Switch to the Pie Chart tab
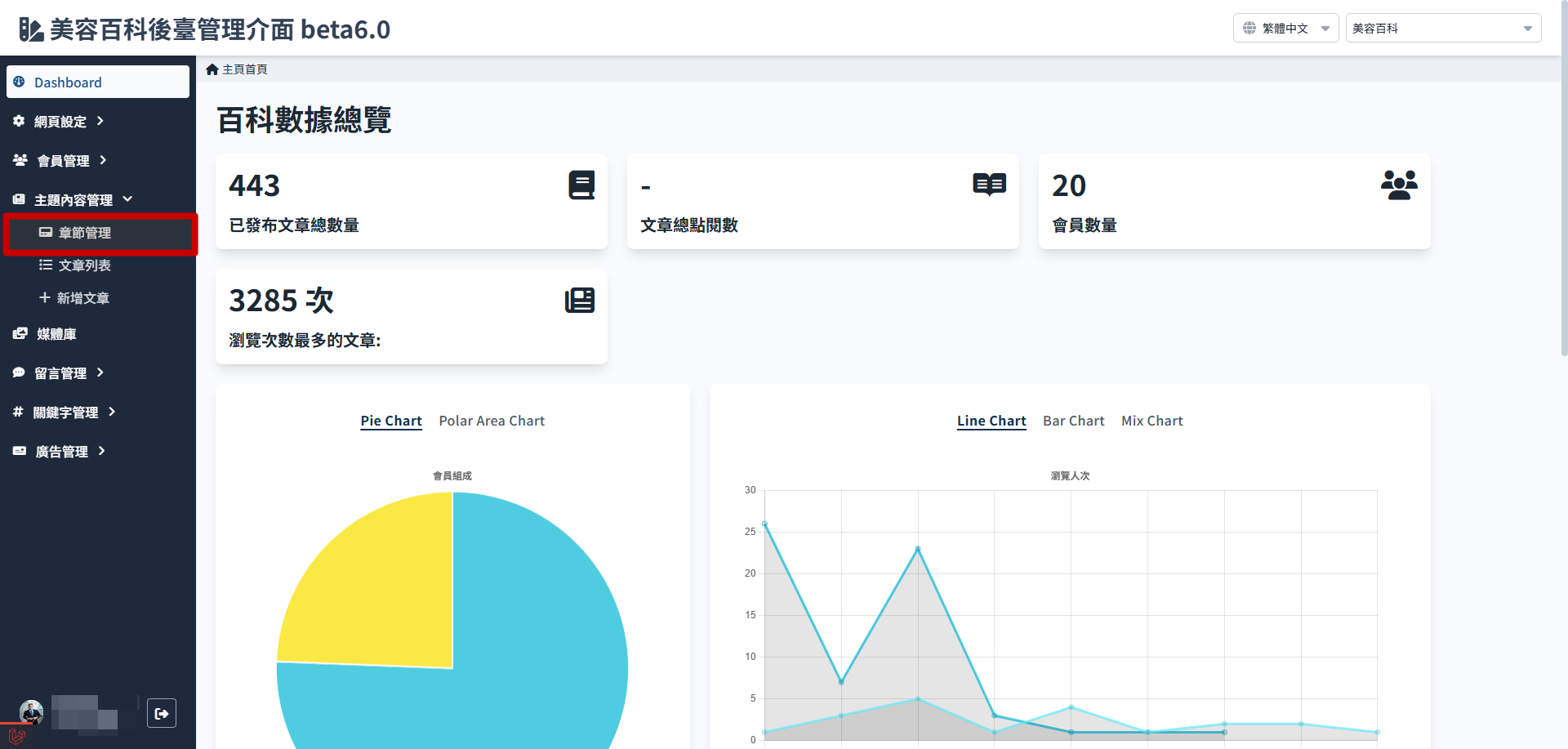 [391, 421]
